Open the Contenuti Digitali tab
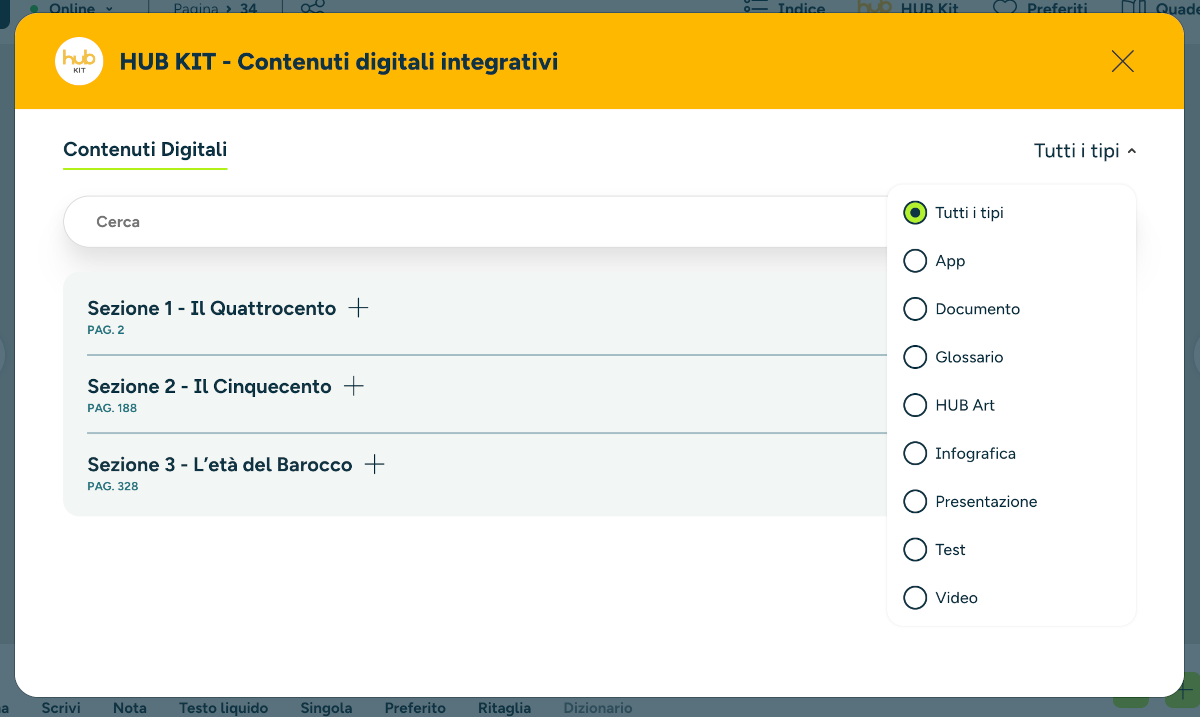Image resolution: width=1200 pixels, height=717 pixels. (x=145, y=150)
